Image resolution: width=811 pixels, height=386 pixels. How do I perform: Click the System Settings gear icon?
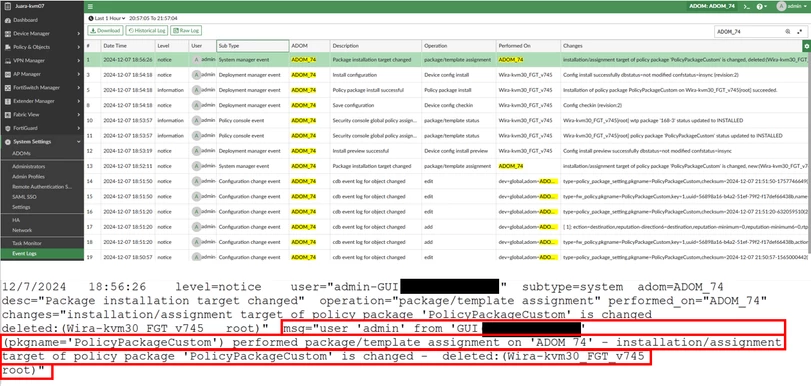pos(7,141)
